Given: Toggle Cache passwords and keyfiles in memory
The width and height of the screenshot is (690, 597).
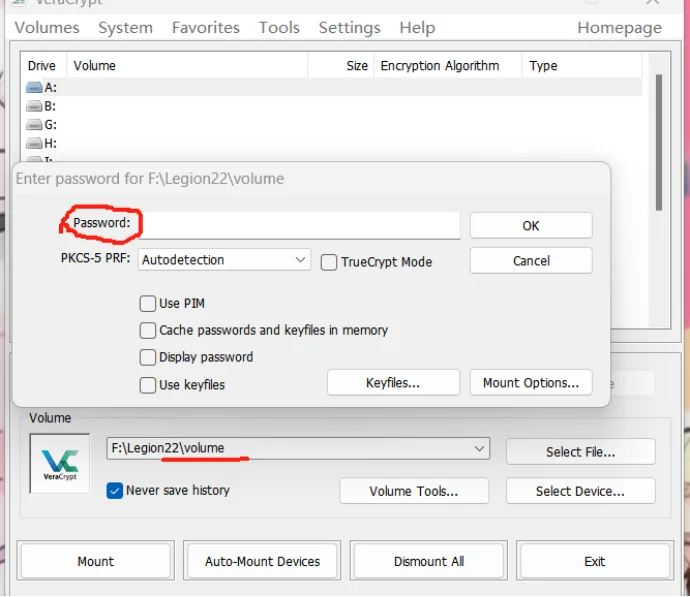Looking at the screenshot, I should (148, 330).
